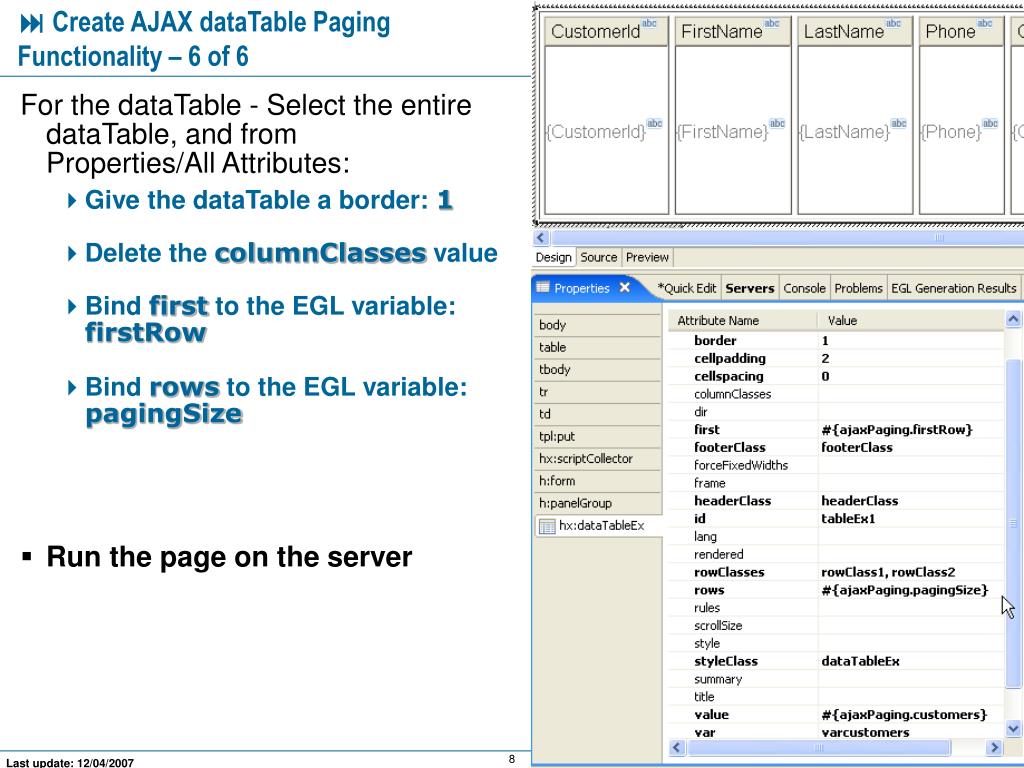Image resolution: width=1024 pixels, height=768 pixels.
Task: View the EGL Generation Results tab
Action: (x=953, y=288)
